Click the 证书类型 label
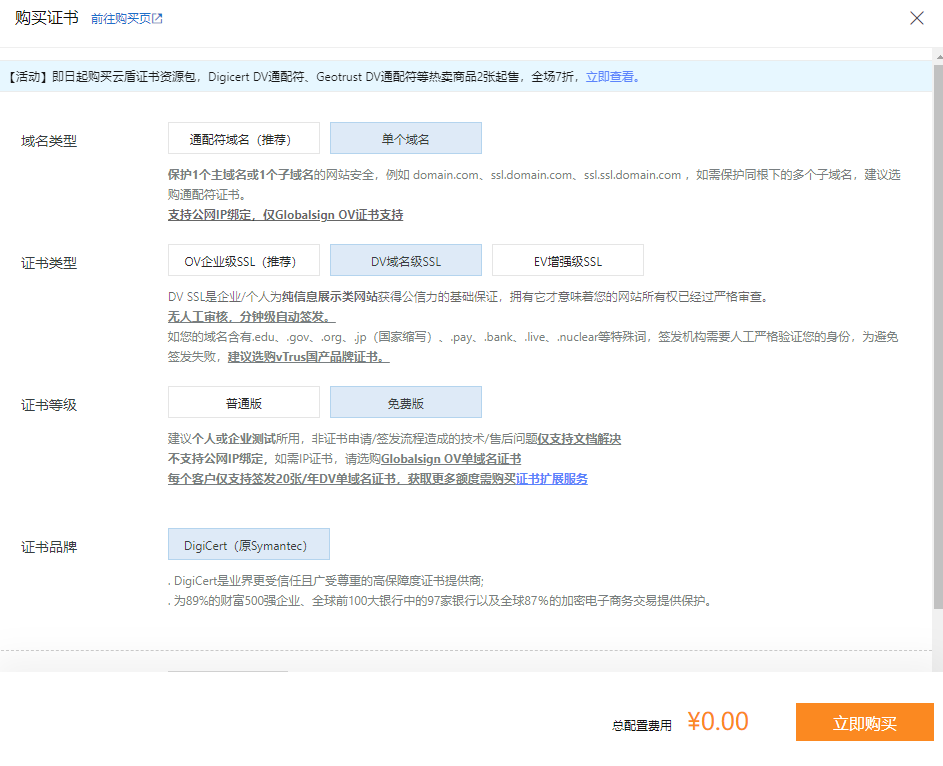Screen dimensions: 943x766 pos(49,263)
